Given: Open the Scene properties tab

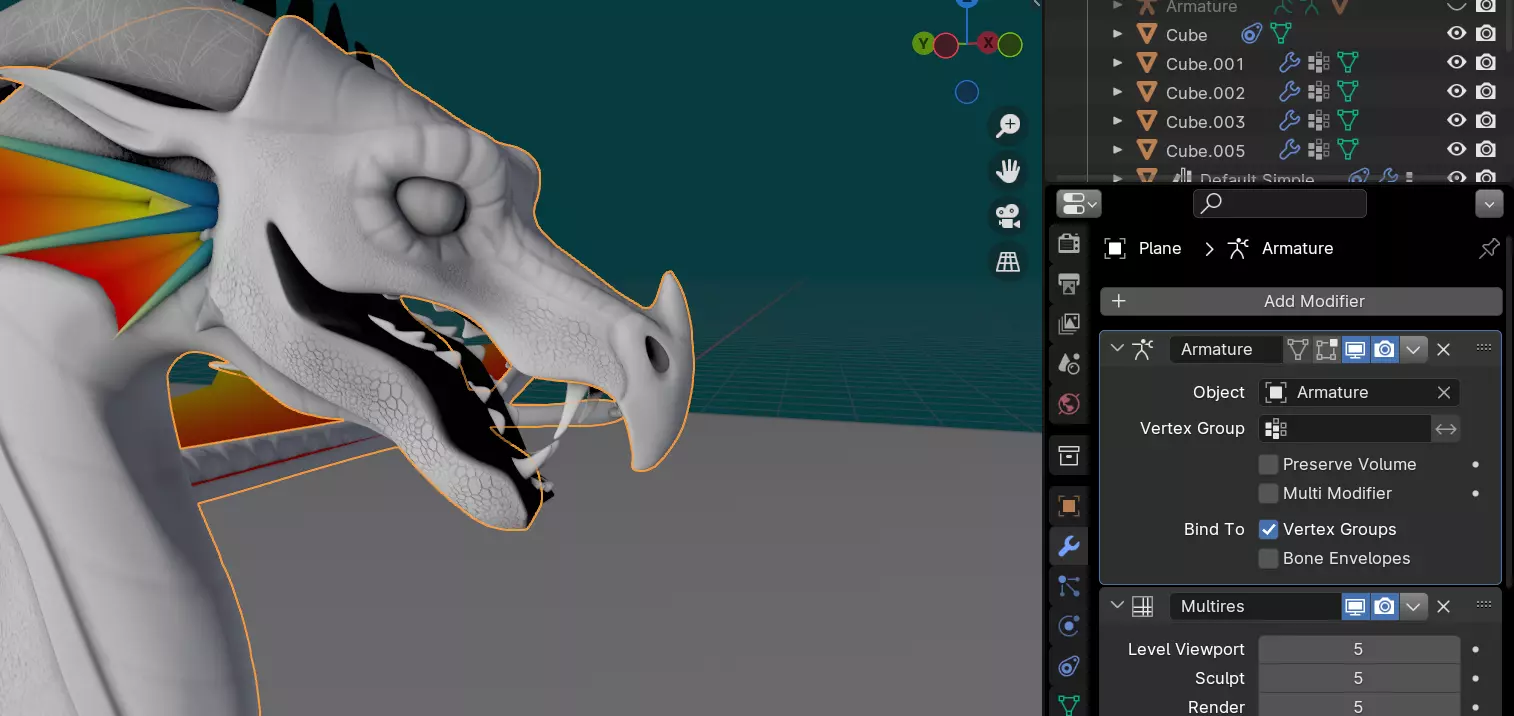Looking at the screenshot, I should coord(1069,364).
